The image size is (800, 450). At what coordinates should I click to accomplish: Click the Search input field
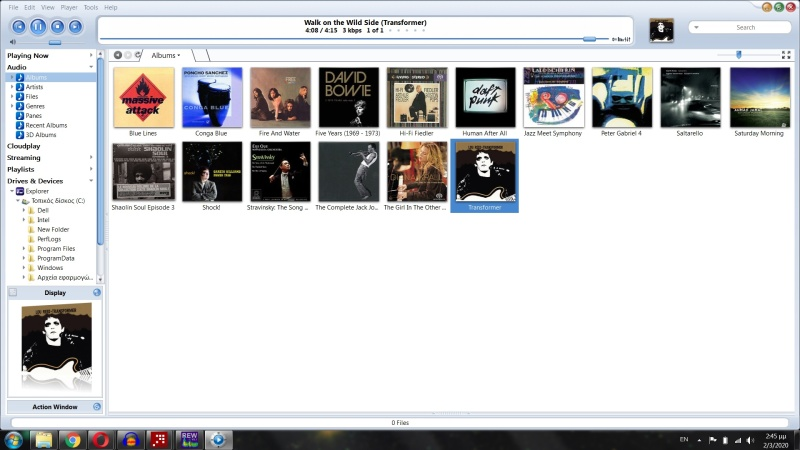745,28
